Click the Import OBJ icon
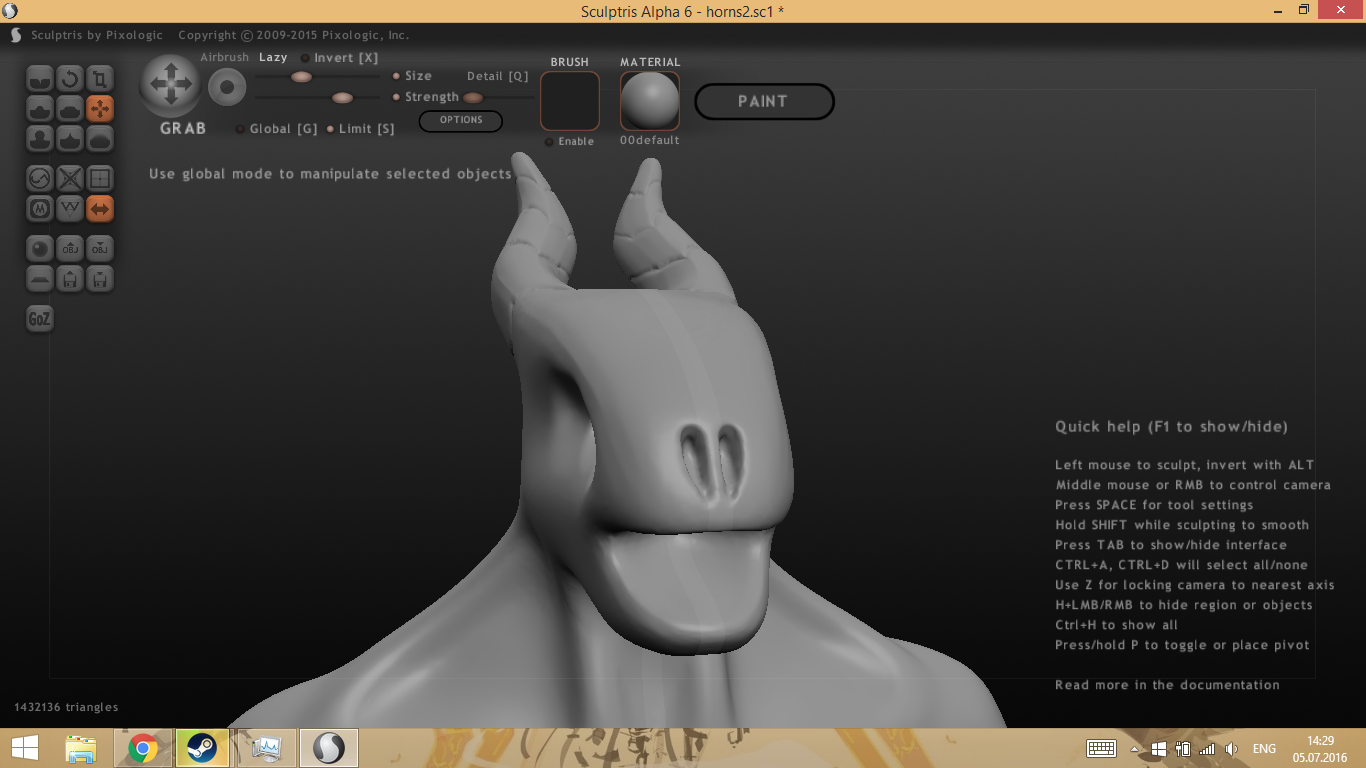The width and height of the screenshot is (1366, 768). pos(70,248)
